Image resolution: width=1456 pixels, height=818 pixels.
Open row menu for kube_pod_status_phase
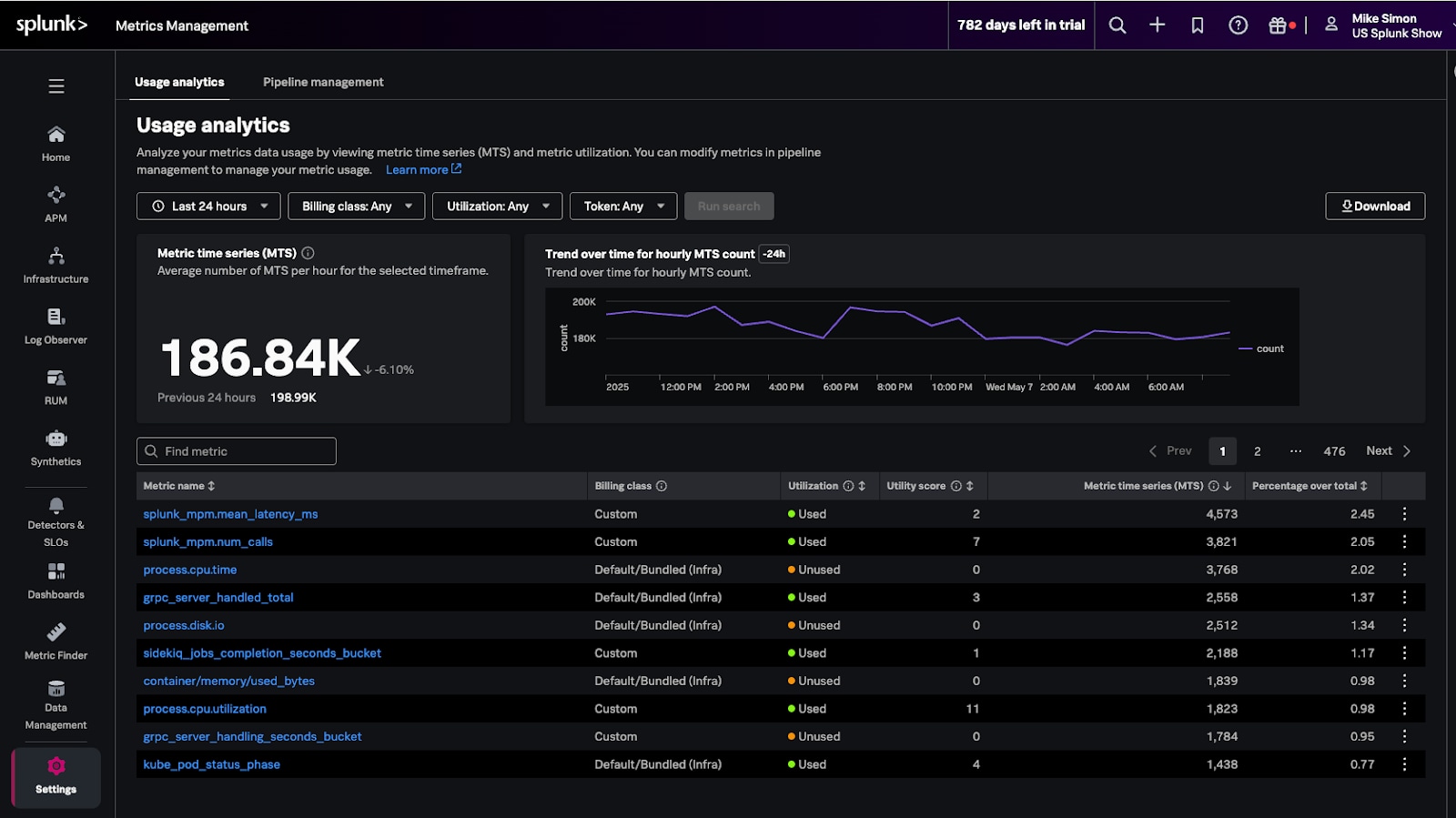(x=1404, y=764)
